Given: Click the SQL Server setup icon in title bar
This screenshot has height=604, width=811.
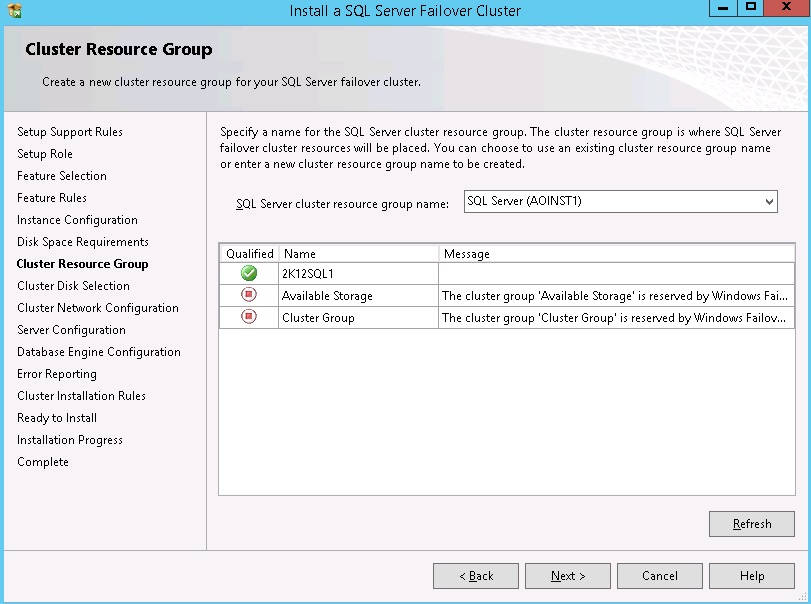Looking at the screenshot, I should pyautogui.click(x=14, y=10).
